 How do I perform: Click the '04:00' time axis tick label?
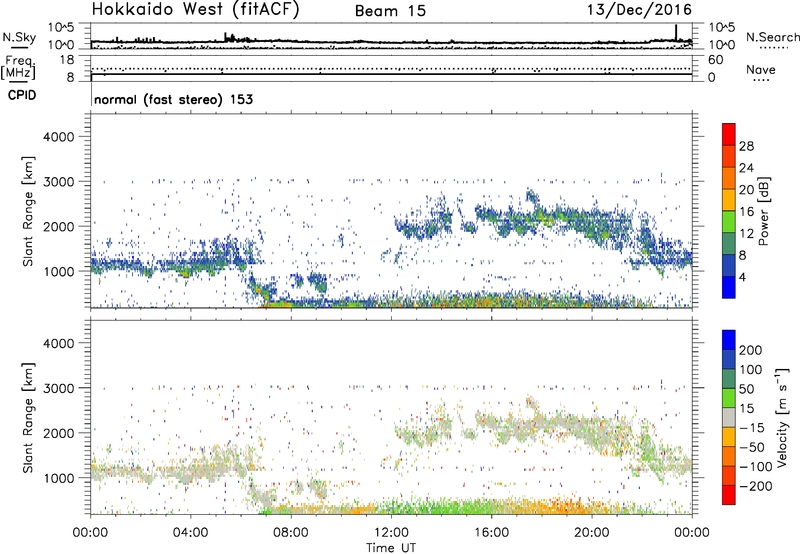(x=190, y=532)
